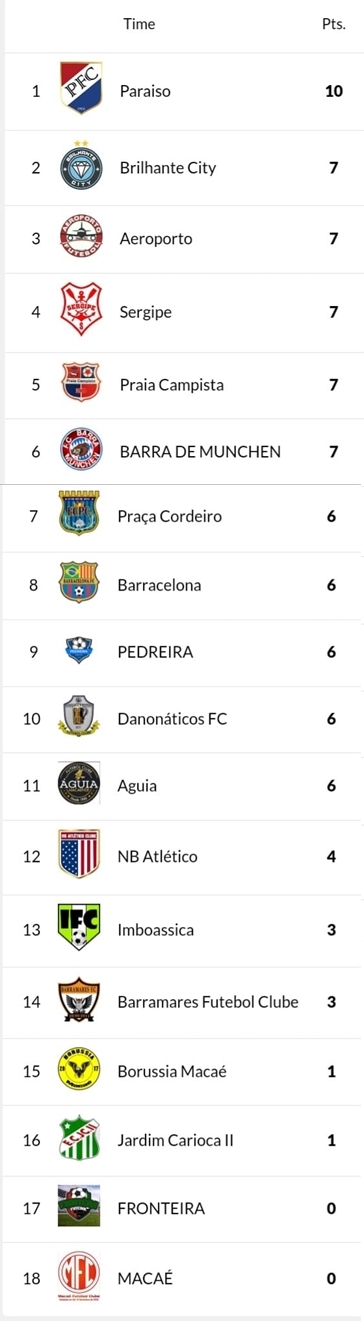
Task: Open the Brilhante City diamond logo
Action: pyautogui.click(x=79, y=166)
